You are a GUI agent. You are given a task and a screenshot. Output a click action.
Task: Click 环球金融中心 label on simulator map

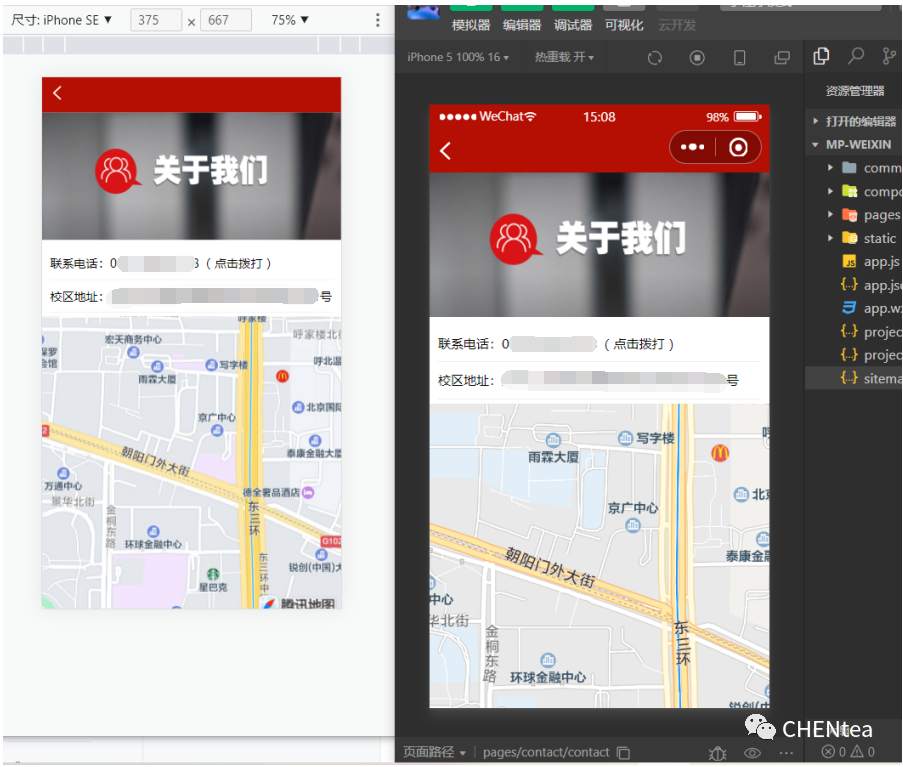[x=548, y=678]
